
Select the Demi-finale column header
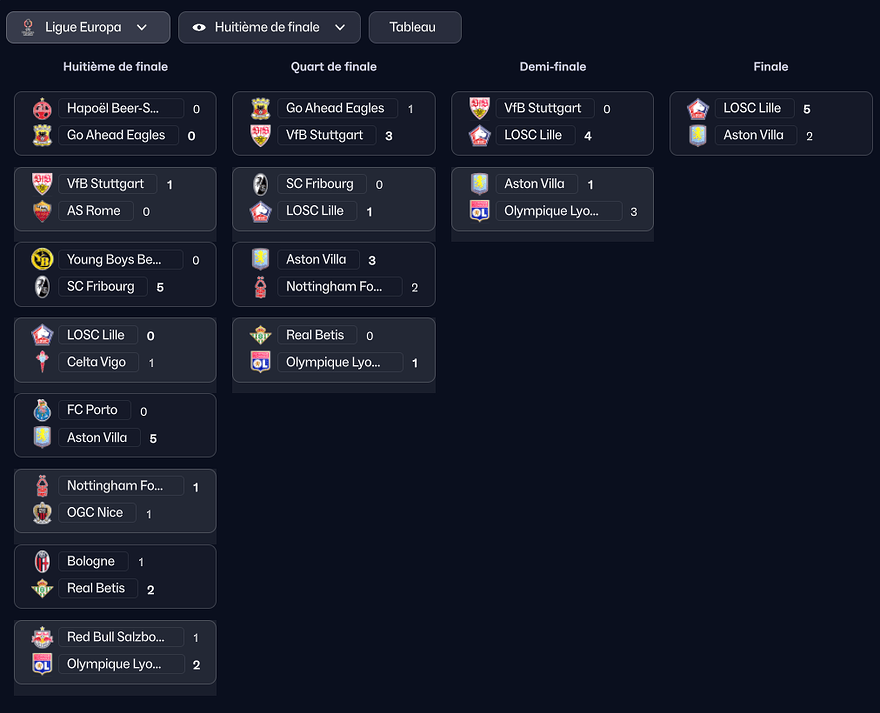click(552, 67)
